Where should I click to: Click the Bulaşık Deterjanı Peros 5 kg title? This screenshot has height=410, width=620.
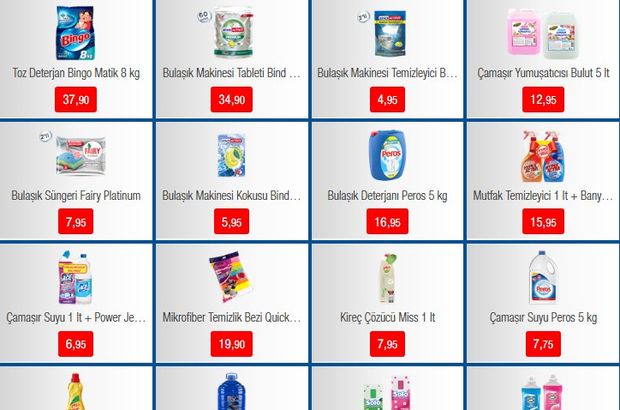click(x=387, y=195)
